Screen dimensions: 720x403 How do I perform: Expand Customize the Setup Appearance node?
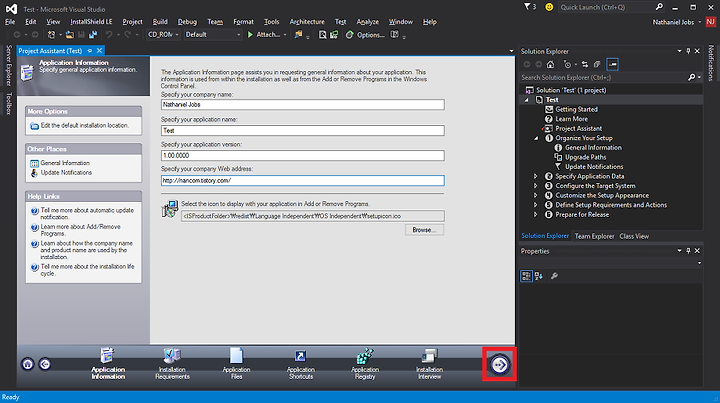click(x=535, y=196)
